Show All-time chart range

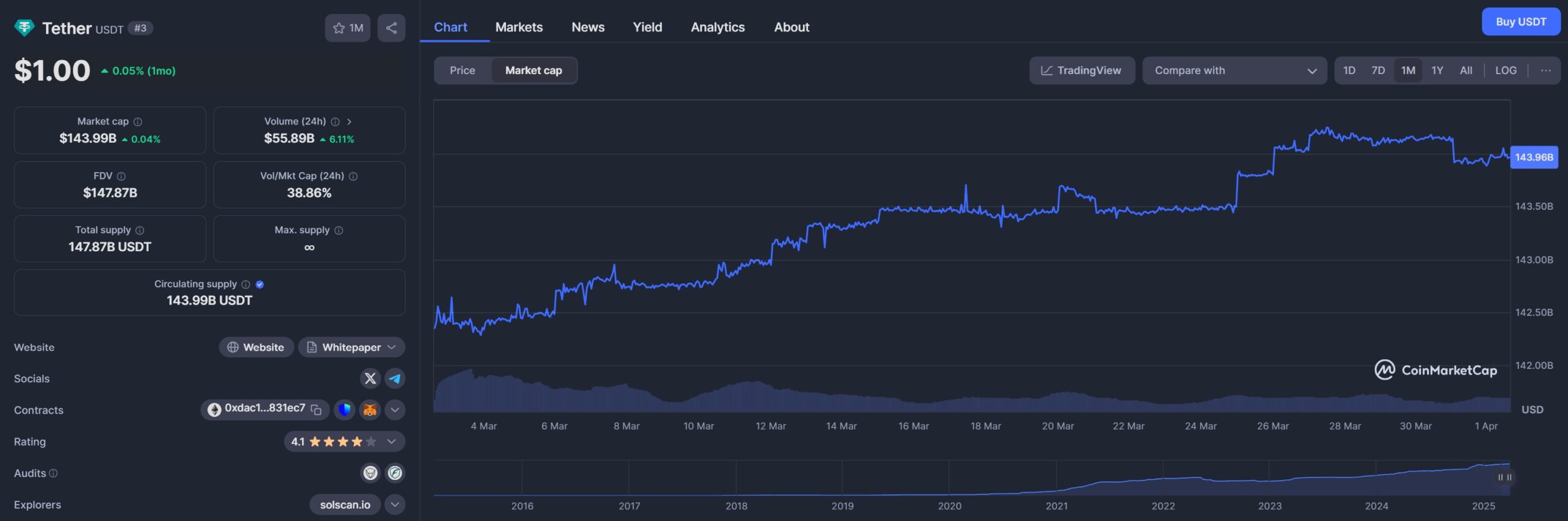[1466, 70]
